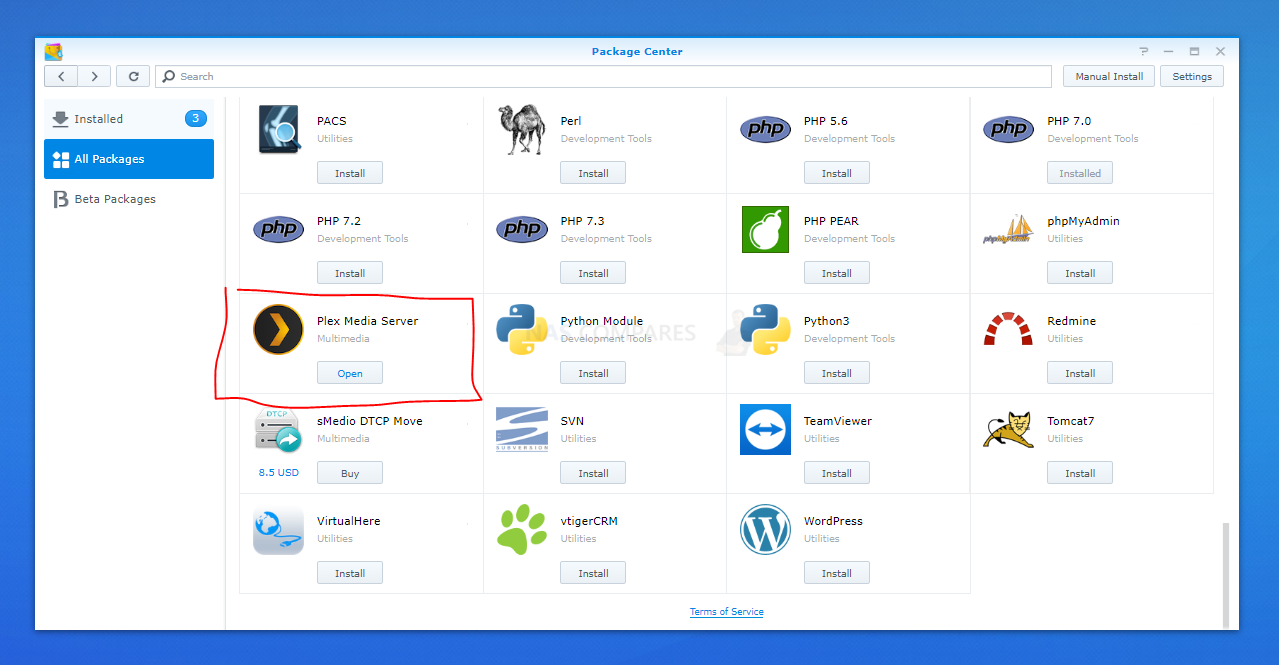Click the WordPress package name
Screen dimensions: 1279x665
(833, 521)
